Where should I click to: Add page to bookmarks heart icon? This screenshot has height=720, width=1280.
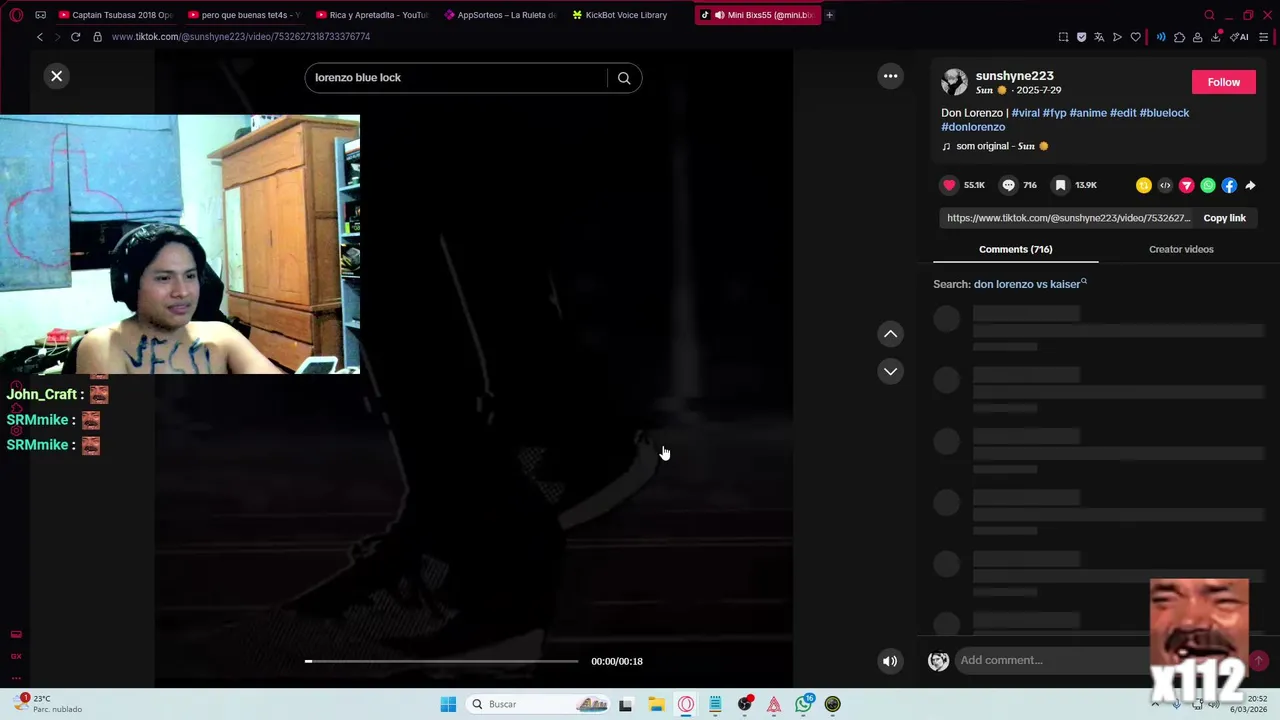1135,37
